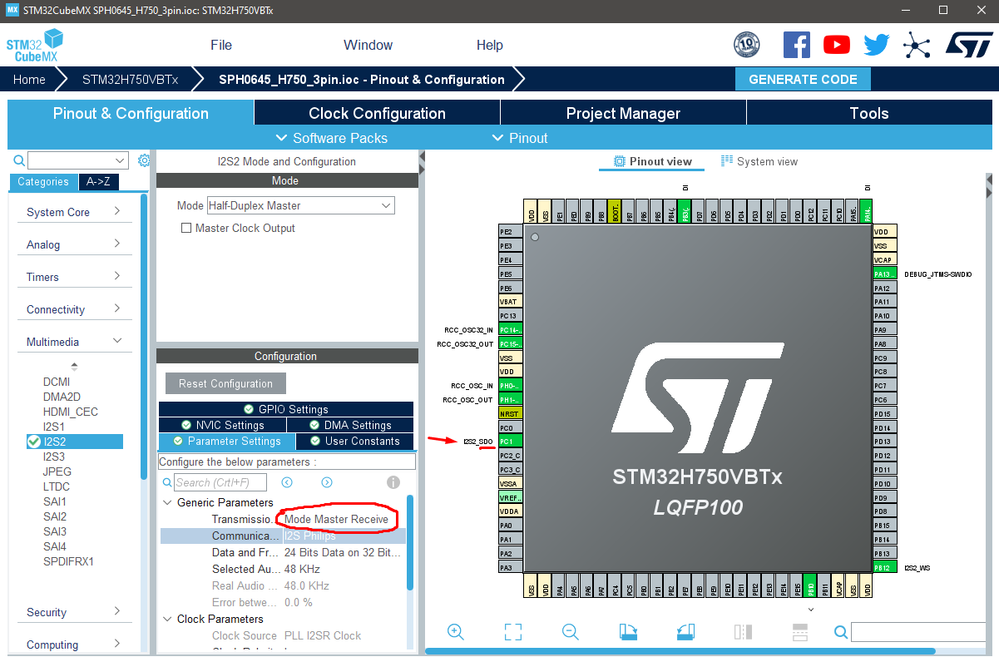This screenshot has width=999, height=661.
Task: Click the pin search input field
Action: pyautogui.click(x=920, y=632)
